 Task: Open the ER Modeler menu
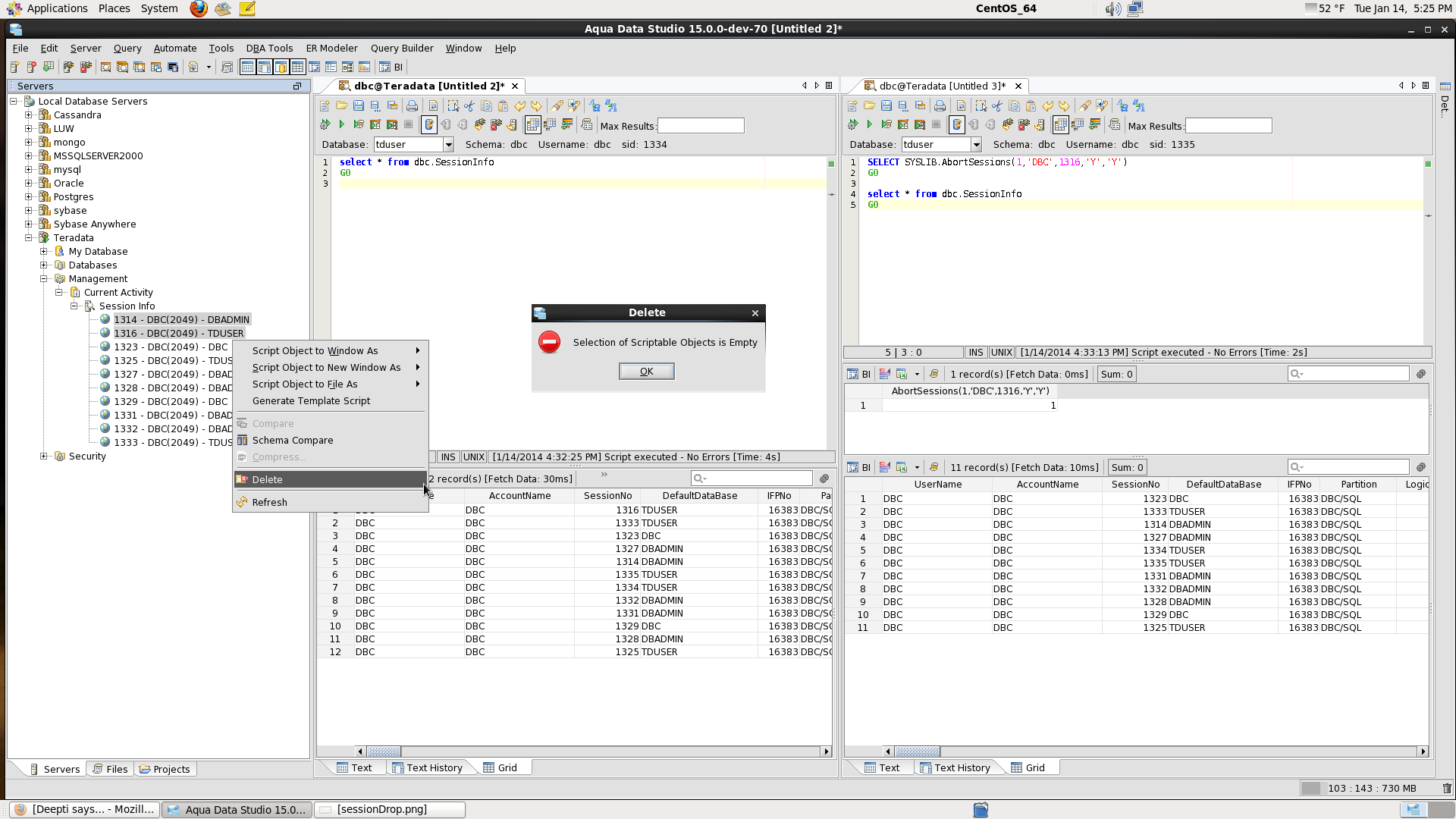pyautogui.click(x=331, y=48)
